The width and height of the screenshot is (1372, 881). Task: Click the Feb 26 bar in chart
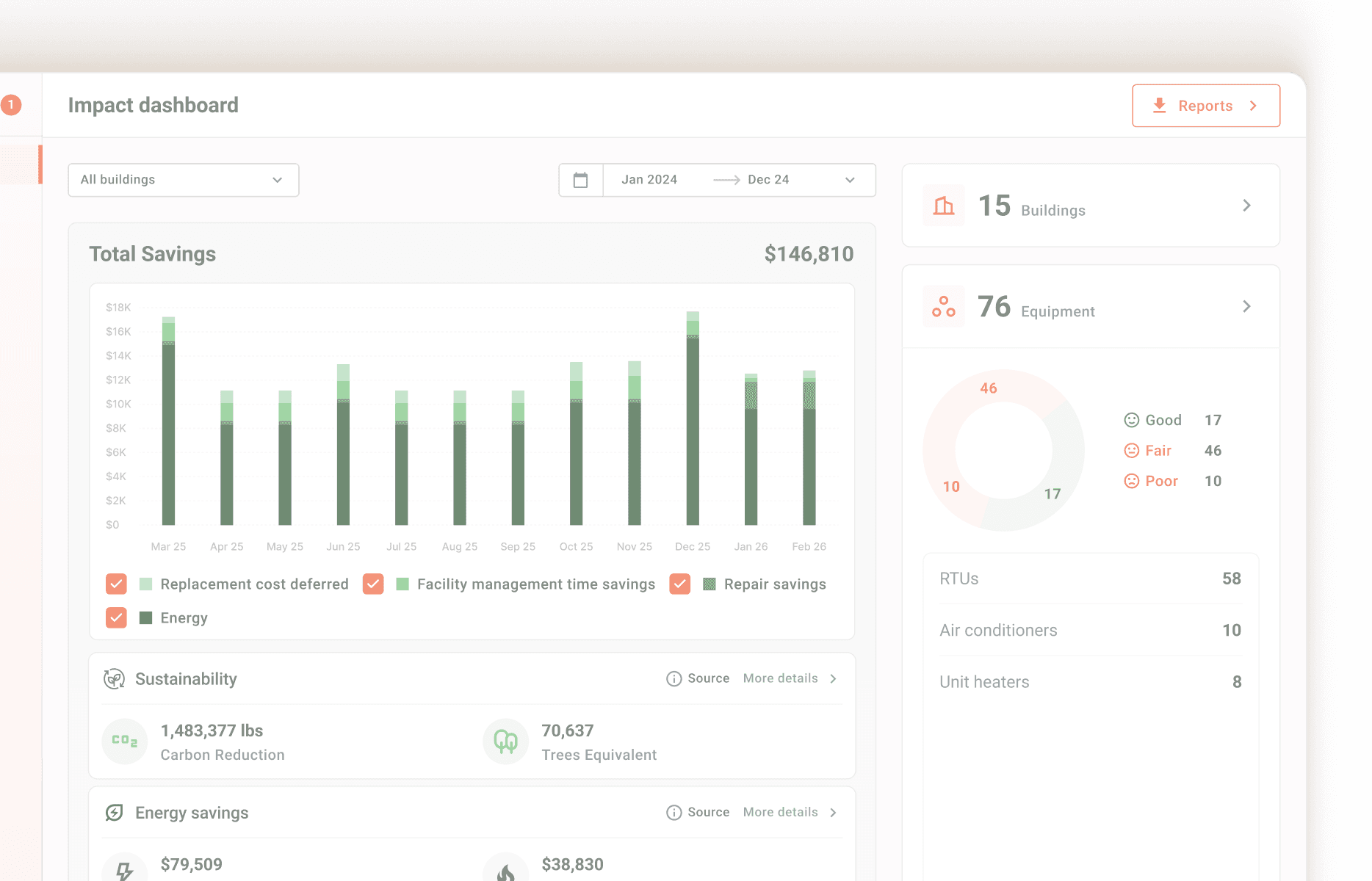(809, 448)
